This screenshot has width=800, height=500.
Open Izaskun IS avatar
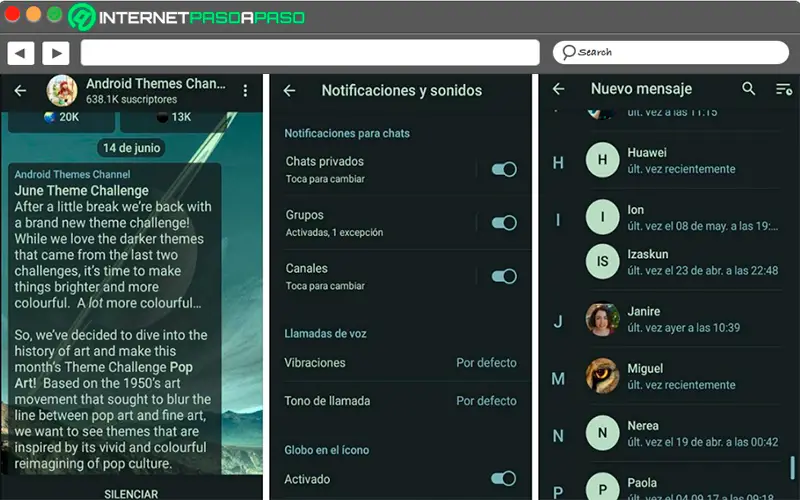coord(603,261)
